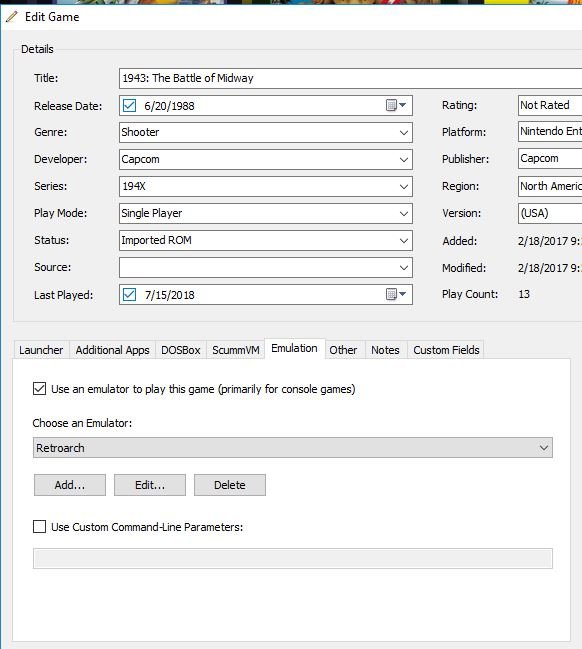Expand the Developer dropdown showing Capcom
The height and width of the screenshot is (649, 582).
(x=266, y=159)
